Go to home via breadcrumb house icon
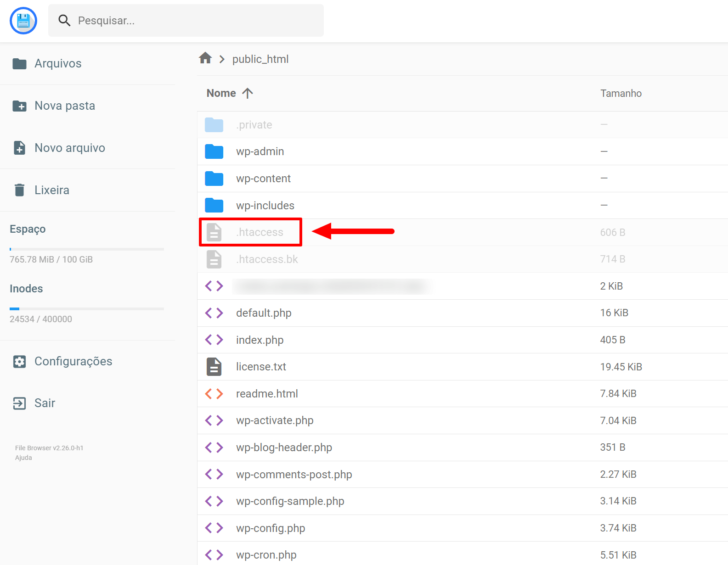 pos(205,58)
